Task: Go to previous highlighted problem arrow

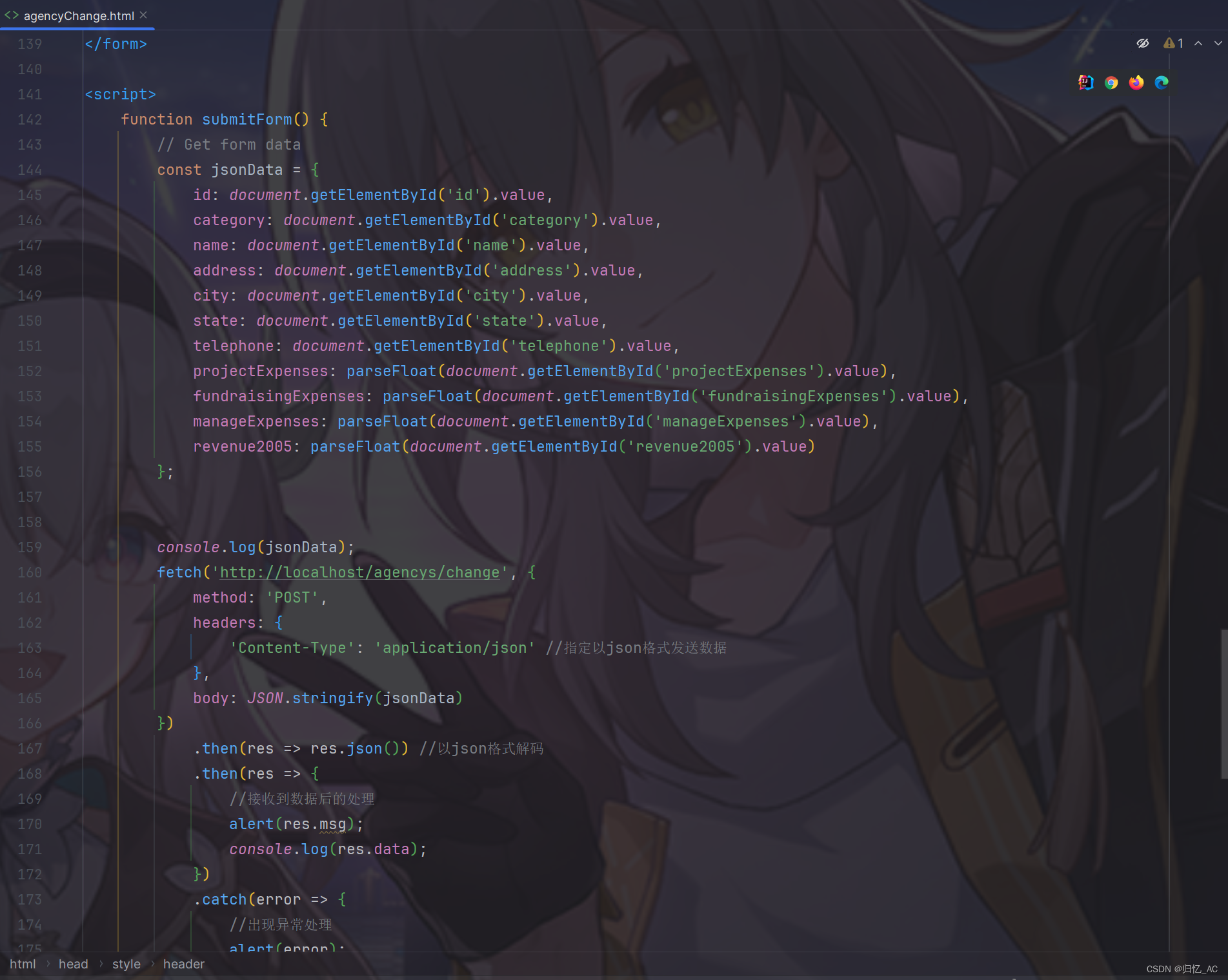Action: point(1198,43)
